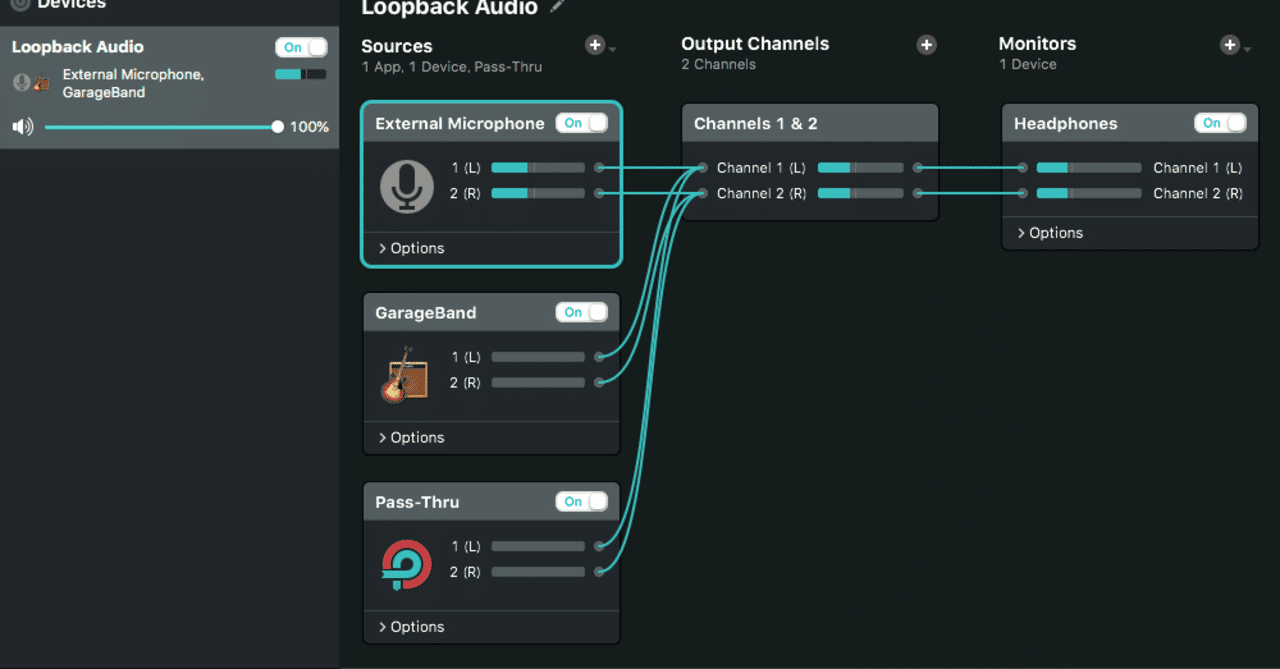Click the Loopback Audio title text

(449, 8)
